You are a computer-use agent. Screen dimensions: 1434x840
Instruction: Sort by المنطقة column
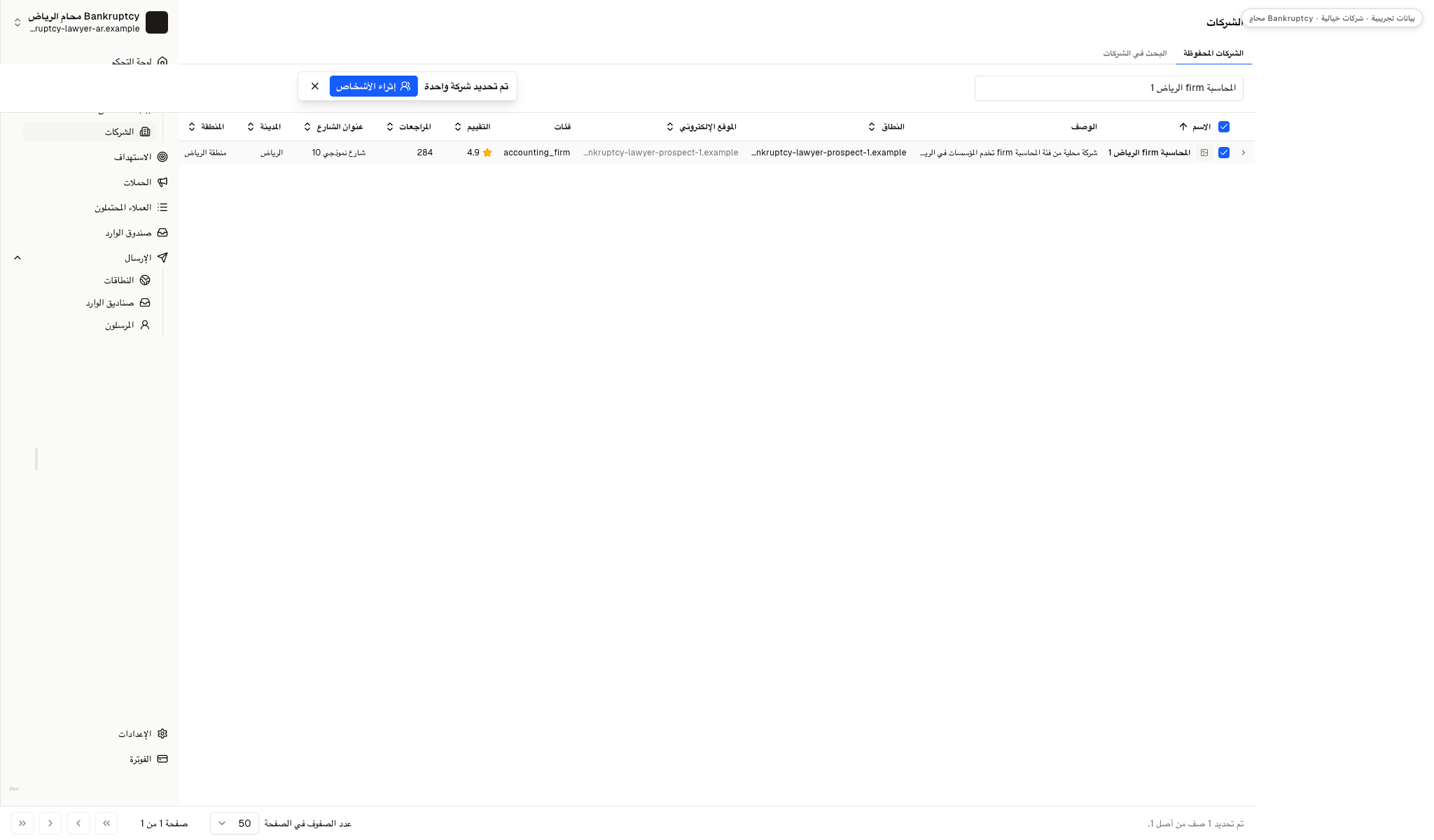(x=206, y=127)
